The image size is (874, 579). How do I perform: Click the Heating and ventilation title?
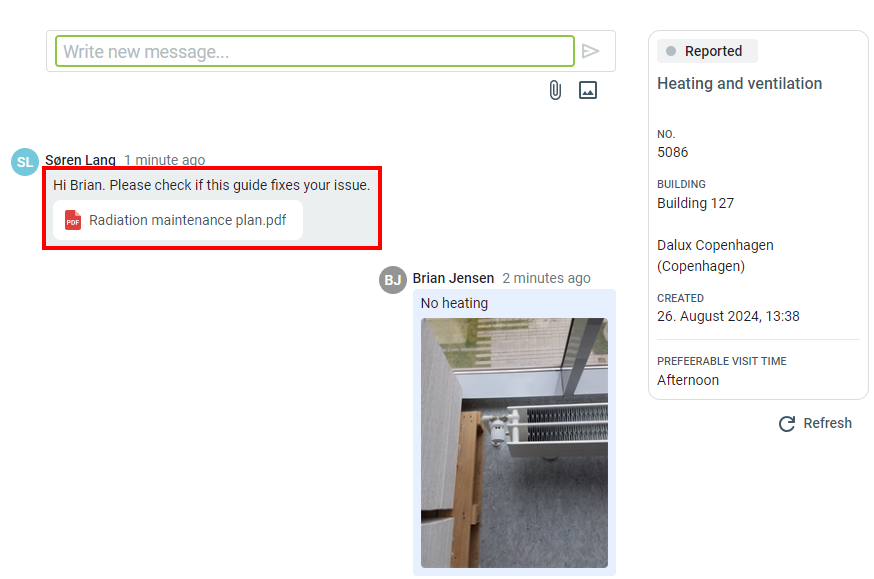[x=739, y=84]
